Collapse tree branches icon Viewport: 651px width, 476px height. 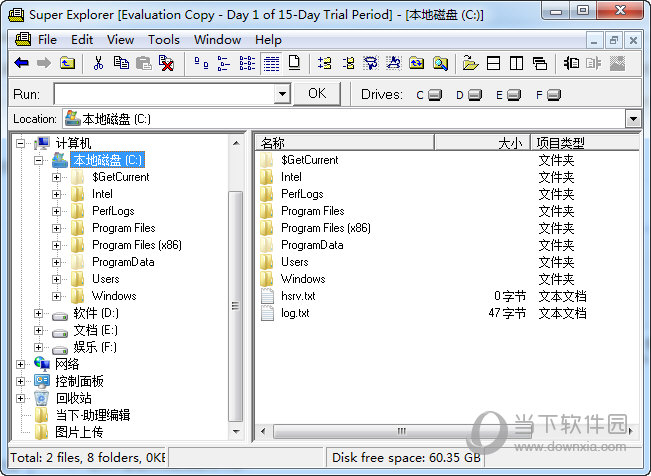(x=348, y=63)
